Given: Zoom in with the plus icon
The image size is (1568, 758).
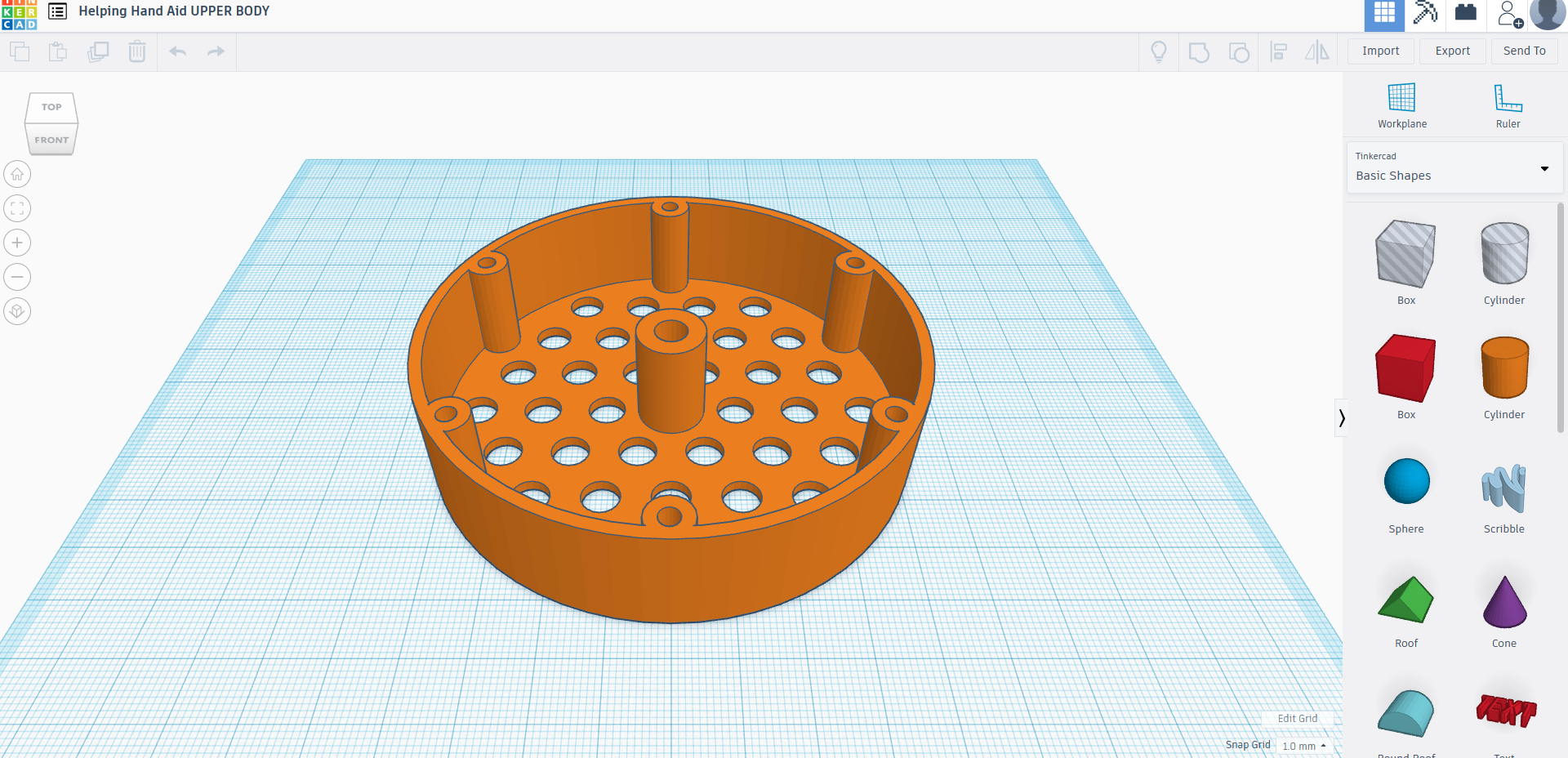Looking at the screenshot, I should [17, 243].
